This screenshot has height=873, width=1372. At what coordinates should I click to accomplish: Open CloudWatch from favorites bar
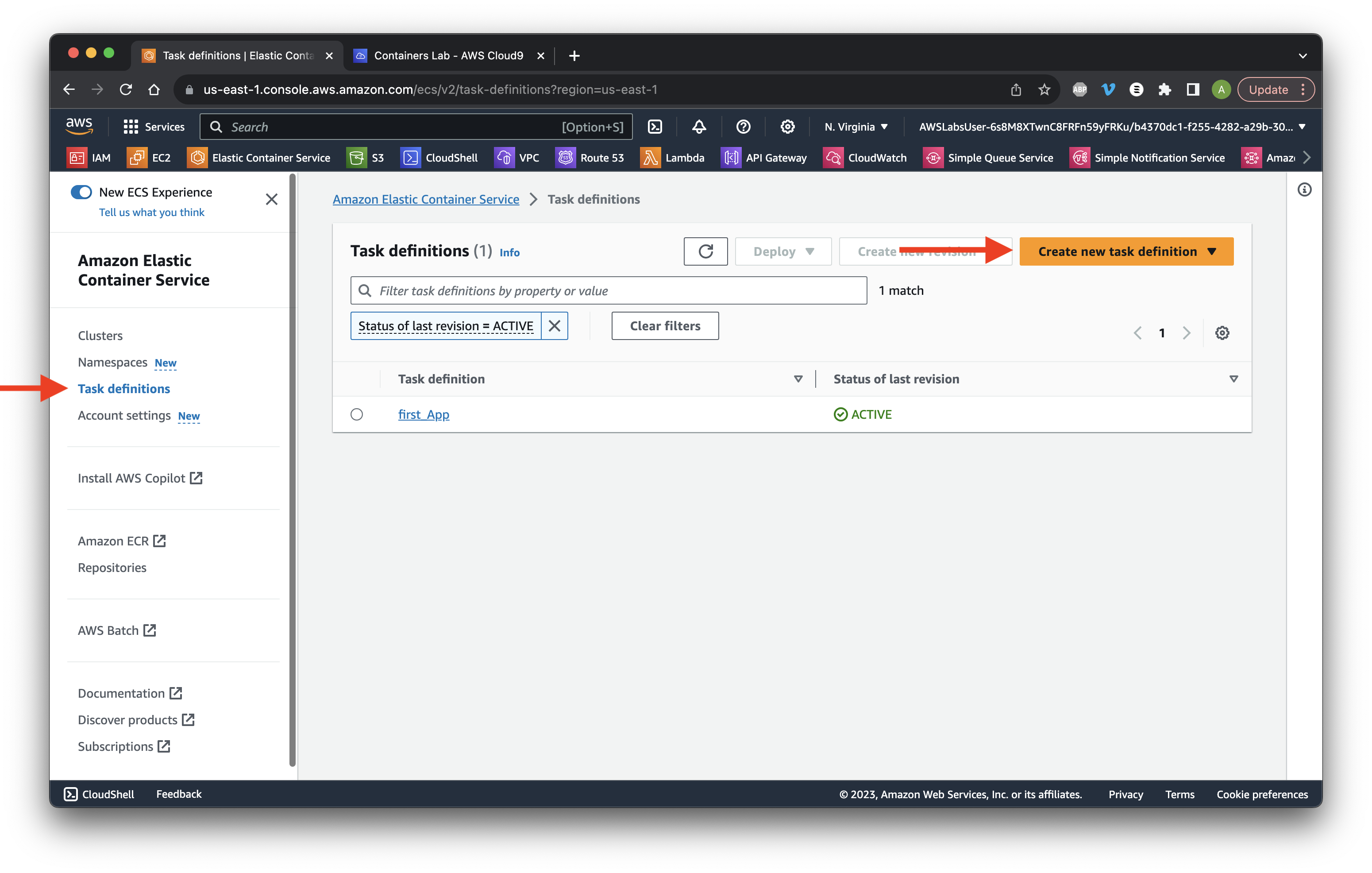(865, 158)
